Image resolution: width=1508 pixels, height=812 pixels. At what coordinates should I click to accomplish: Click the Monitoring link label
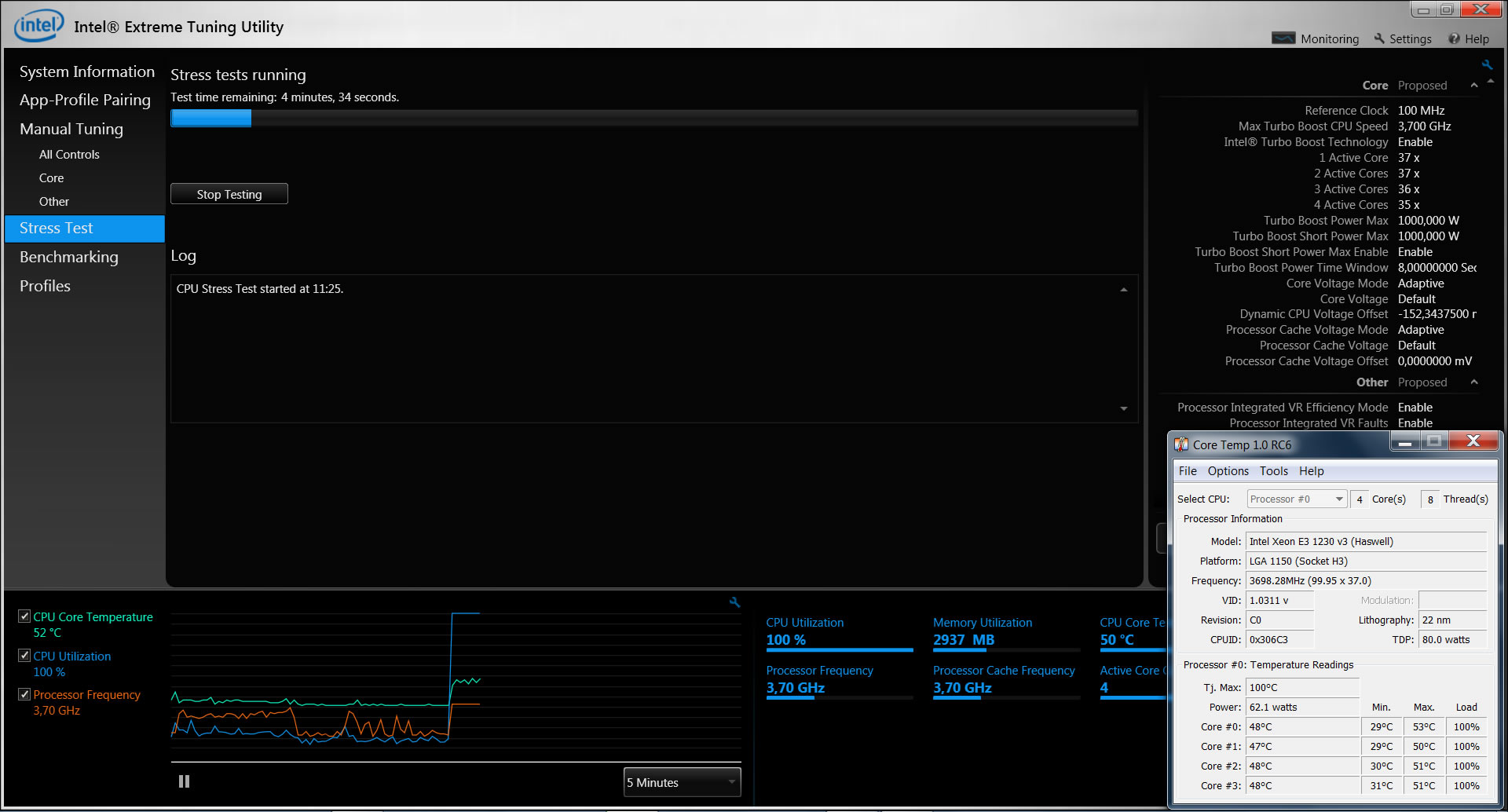coord(1330,39)
